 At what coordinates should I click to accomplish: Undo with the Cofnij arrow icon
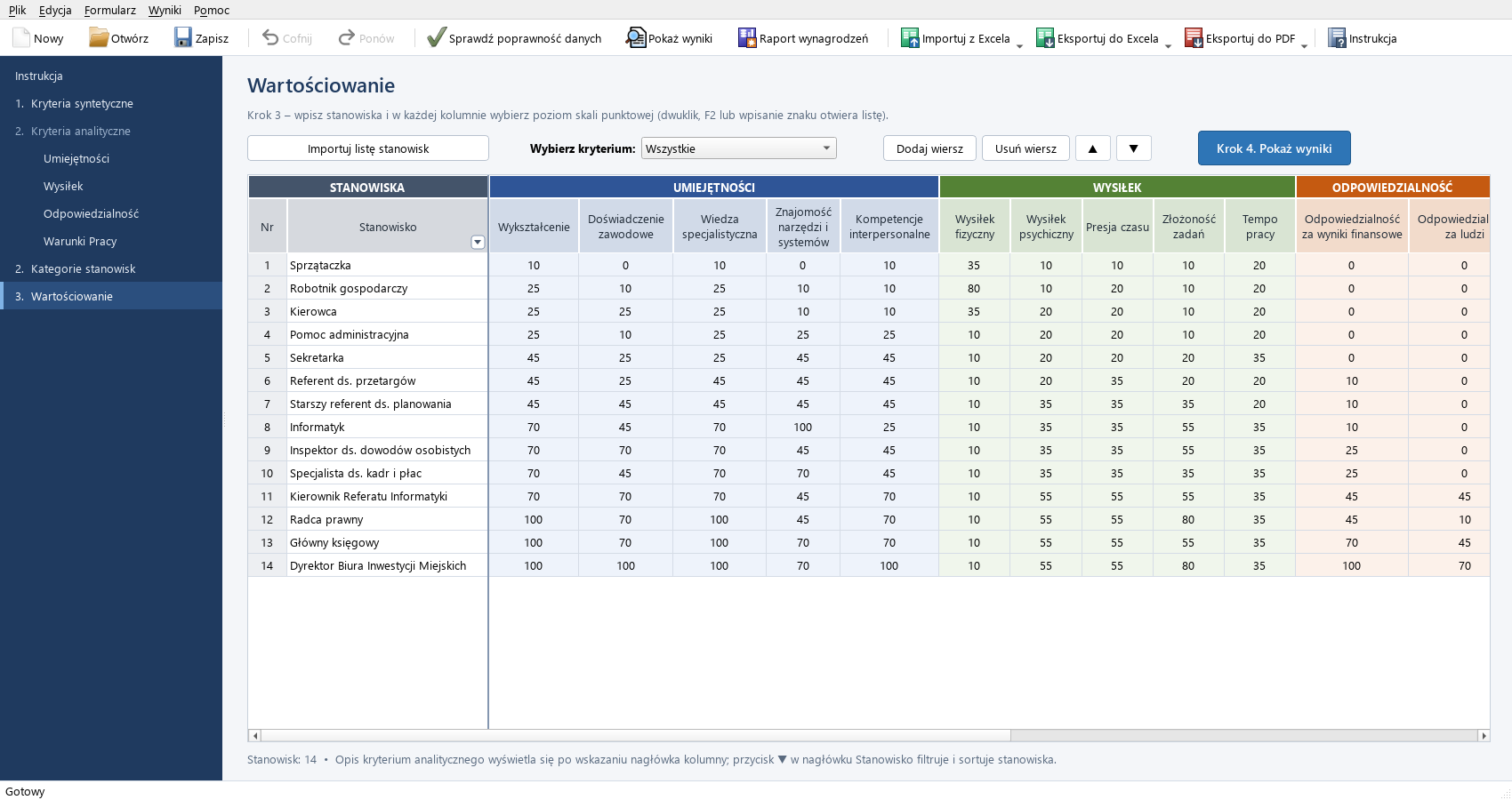(270, 38)
